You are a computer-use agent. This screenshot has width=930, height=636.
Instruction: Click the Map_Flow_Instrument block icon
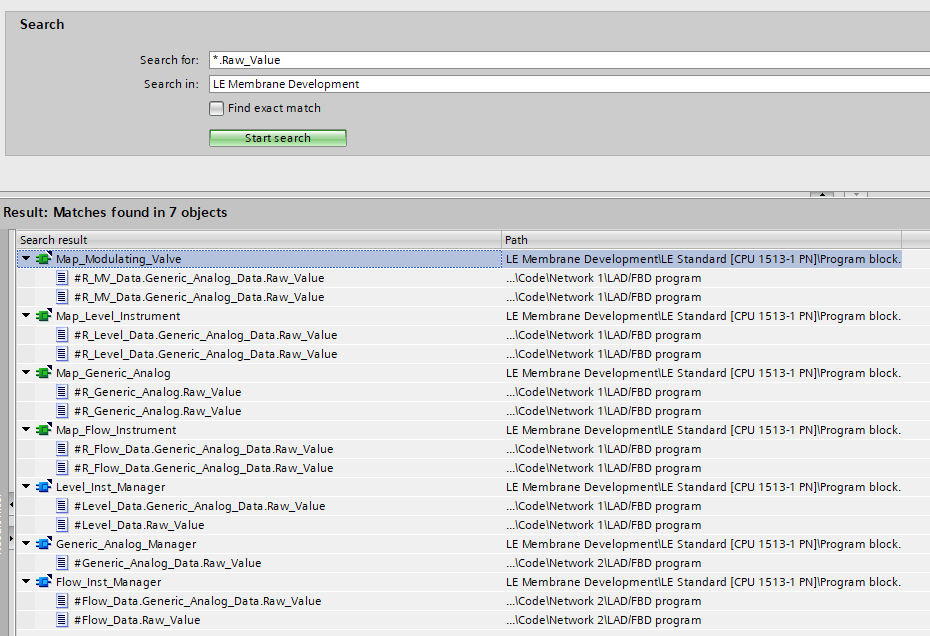pos(43,430)
